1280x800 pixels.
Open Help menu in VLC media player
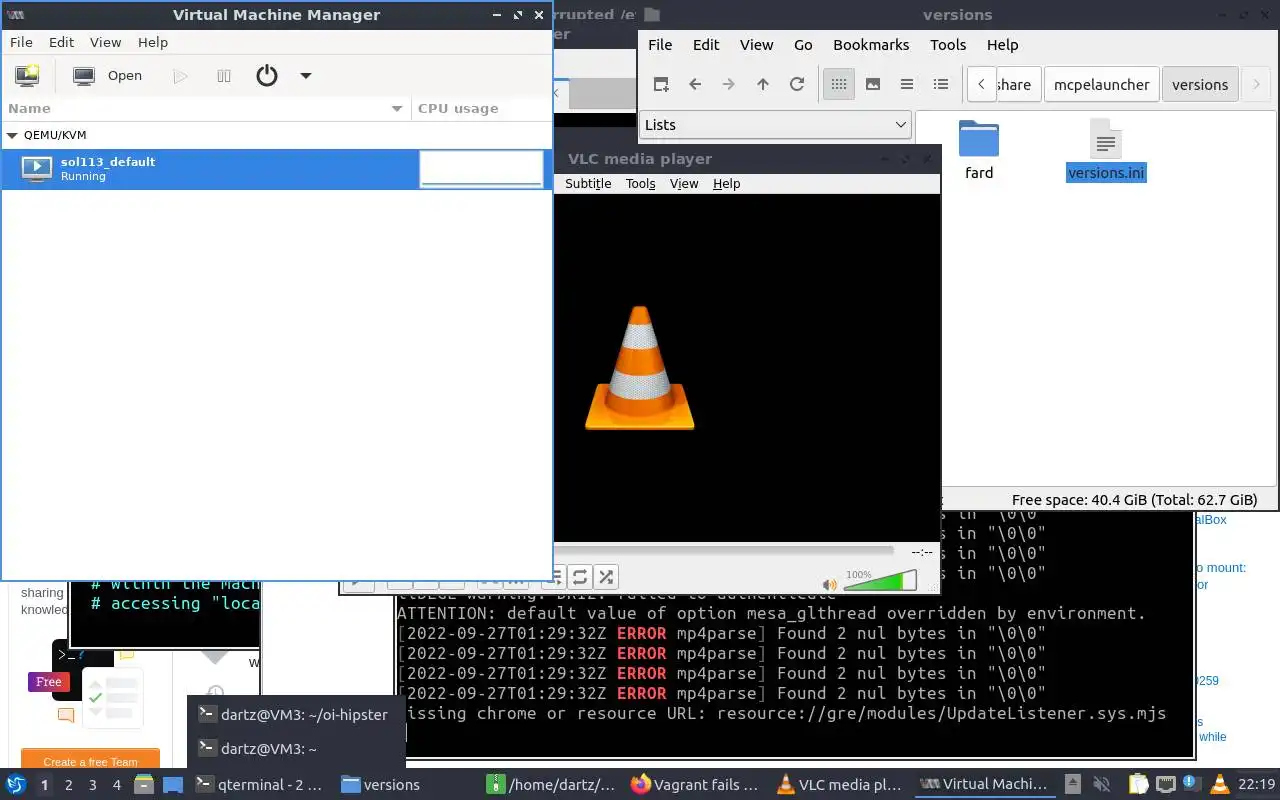726,183
